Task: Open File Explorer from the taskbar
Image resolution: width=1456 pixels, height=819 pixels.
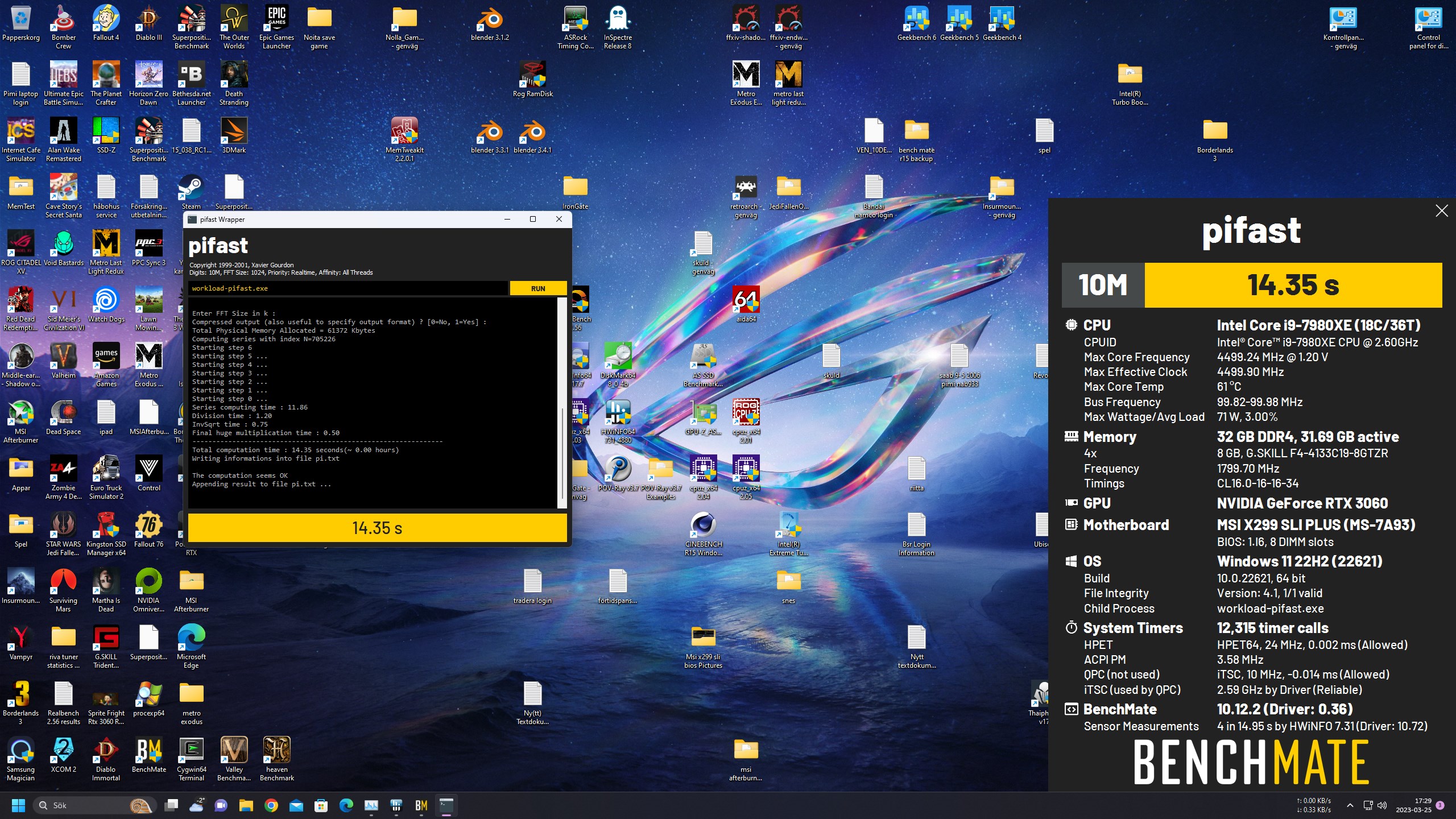Action: tap(246, 805)
